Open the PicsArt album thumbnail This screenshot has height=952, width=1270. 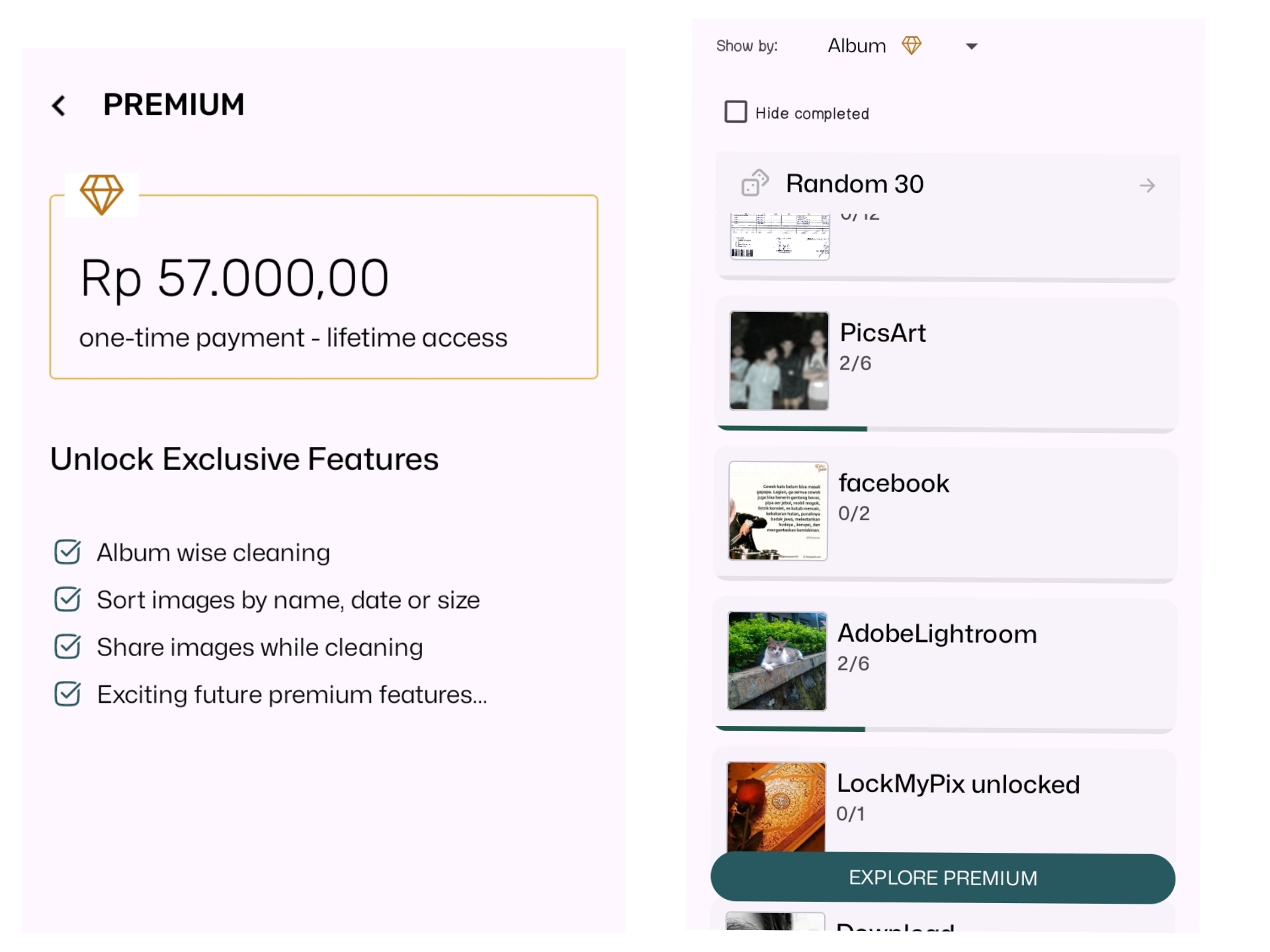[779, 361]
